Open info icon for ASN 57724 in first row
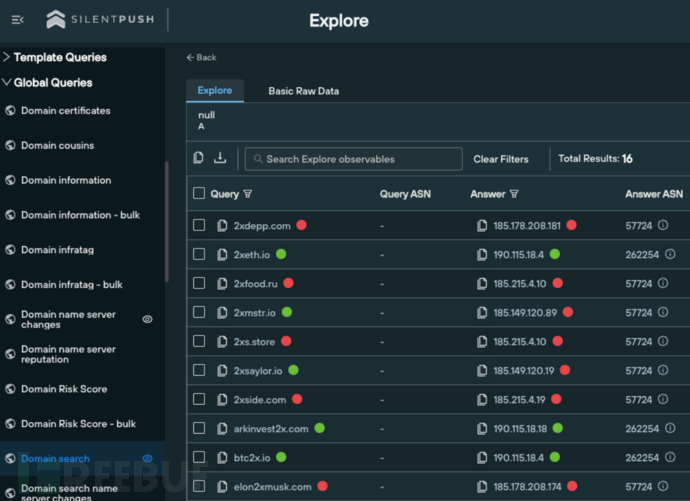 662,226
